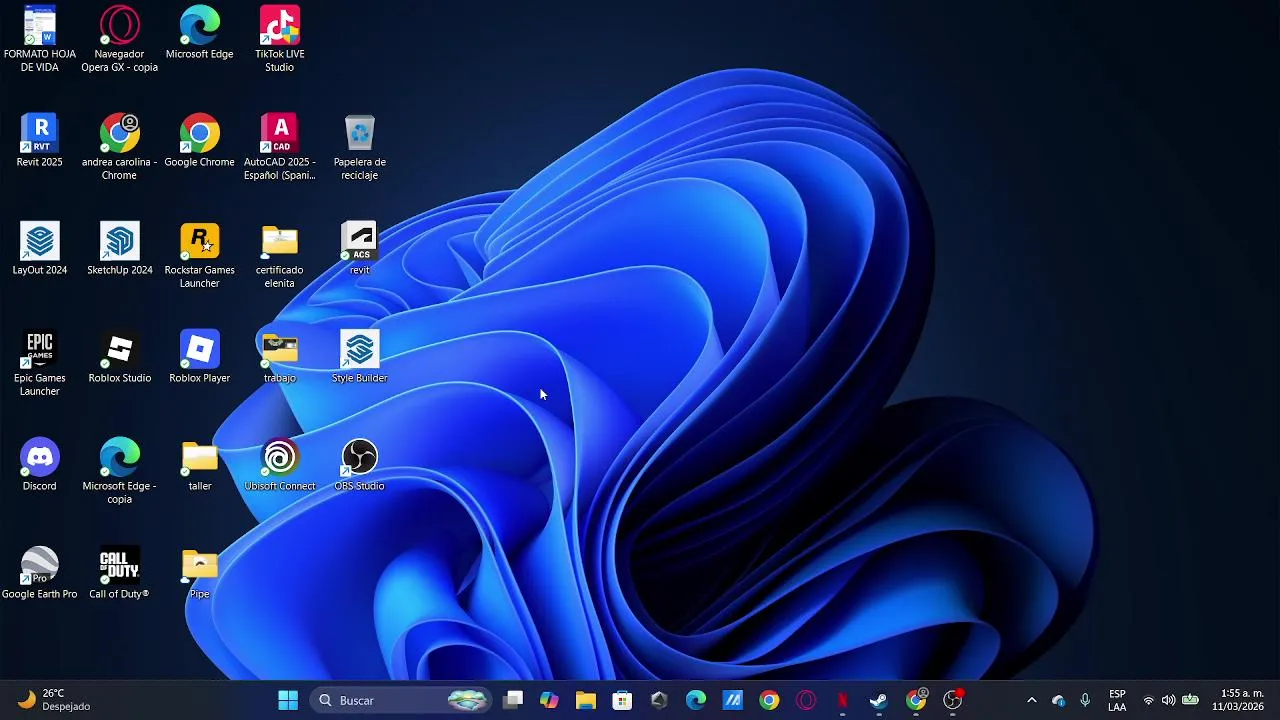Open Opera GX from the taskbar
Image resolution: width=1280 pixels, height=720 pixels.
(806, 700)
